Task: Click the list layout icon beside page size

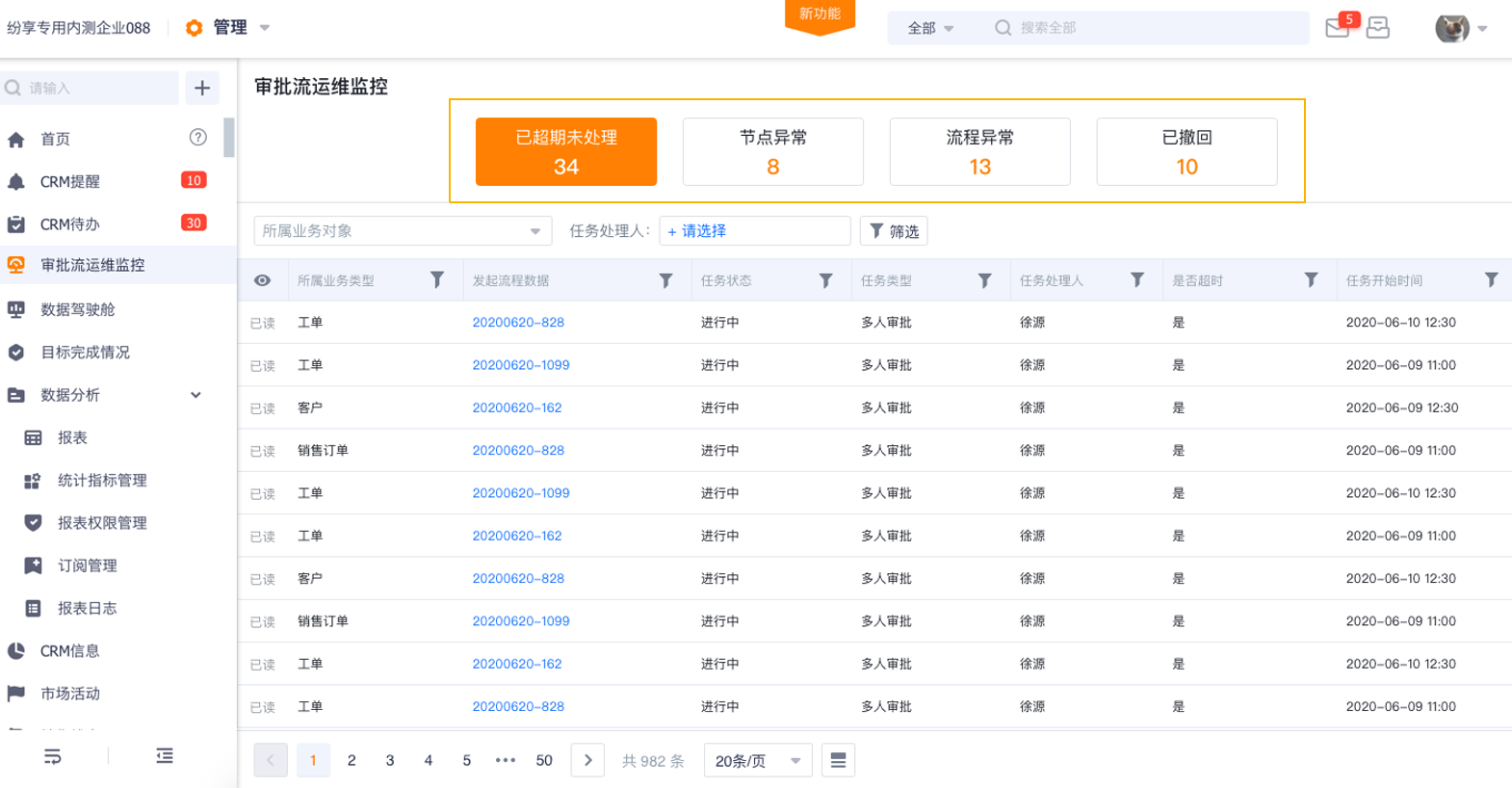Action: [x=838, y=760]
